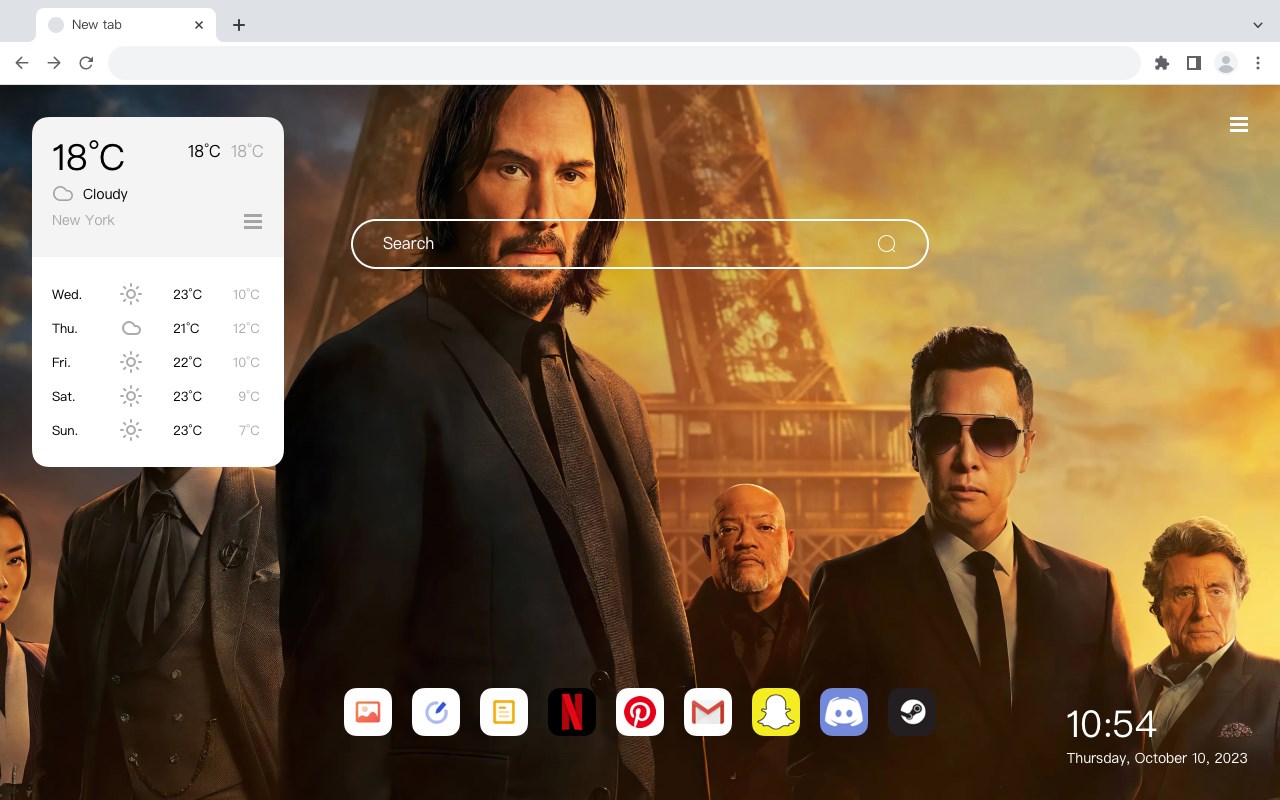Click Thursday's cloud weather icon
Image resolution: width=1280 pixels, height=800 pixels.
coord(131,328)
